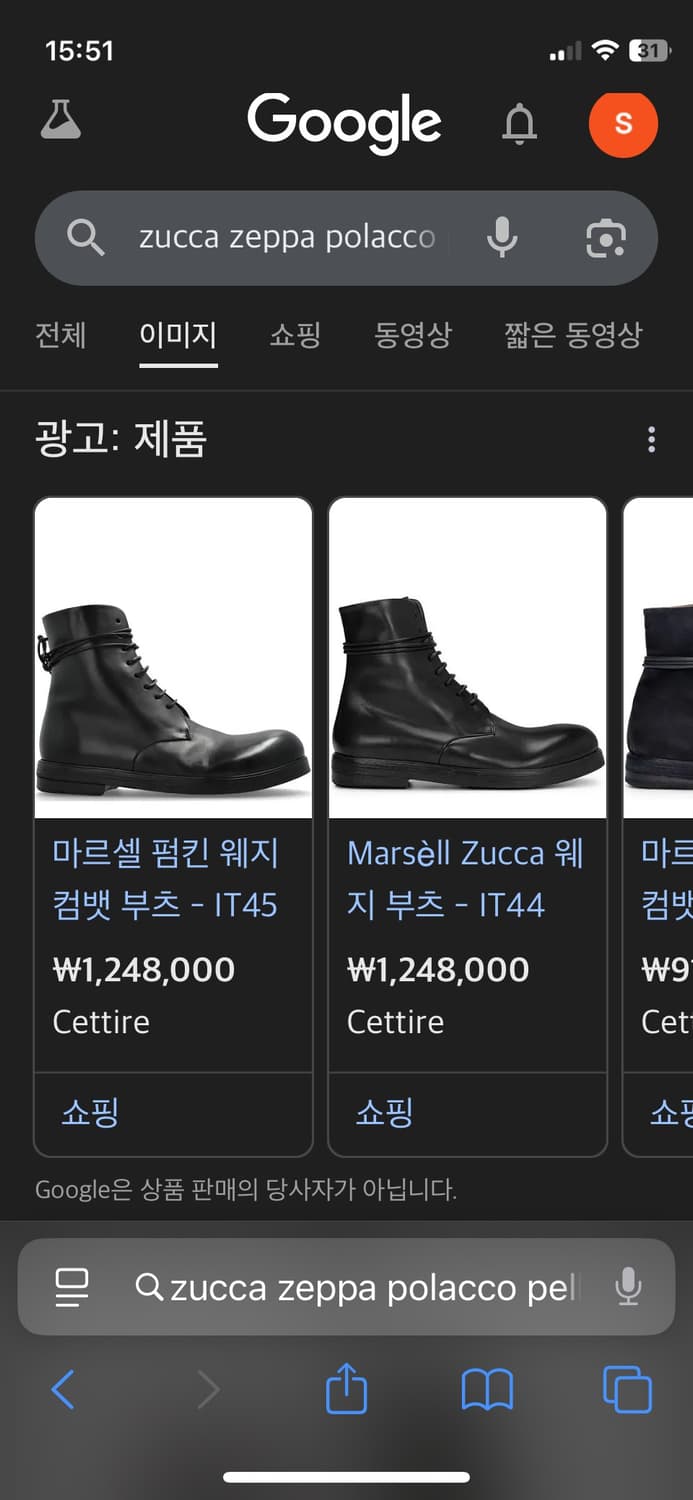Viewport: 693px width, 1500px height.
Task: Open Google Lens camera search
Action: pyautogui.click(x=607, y=238)
